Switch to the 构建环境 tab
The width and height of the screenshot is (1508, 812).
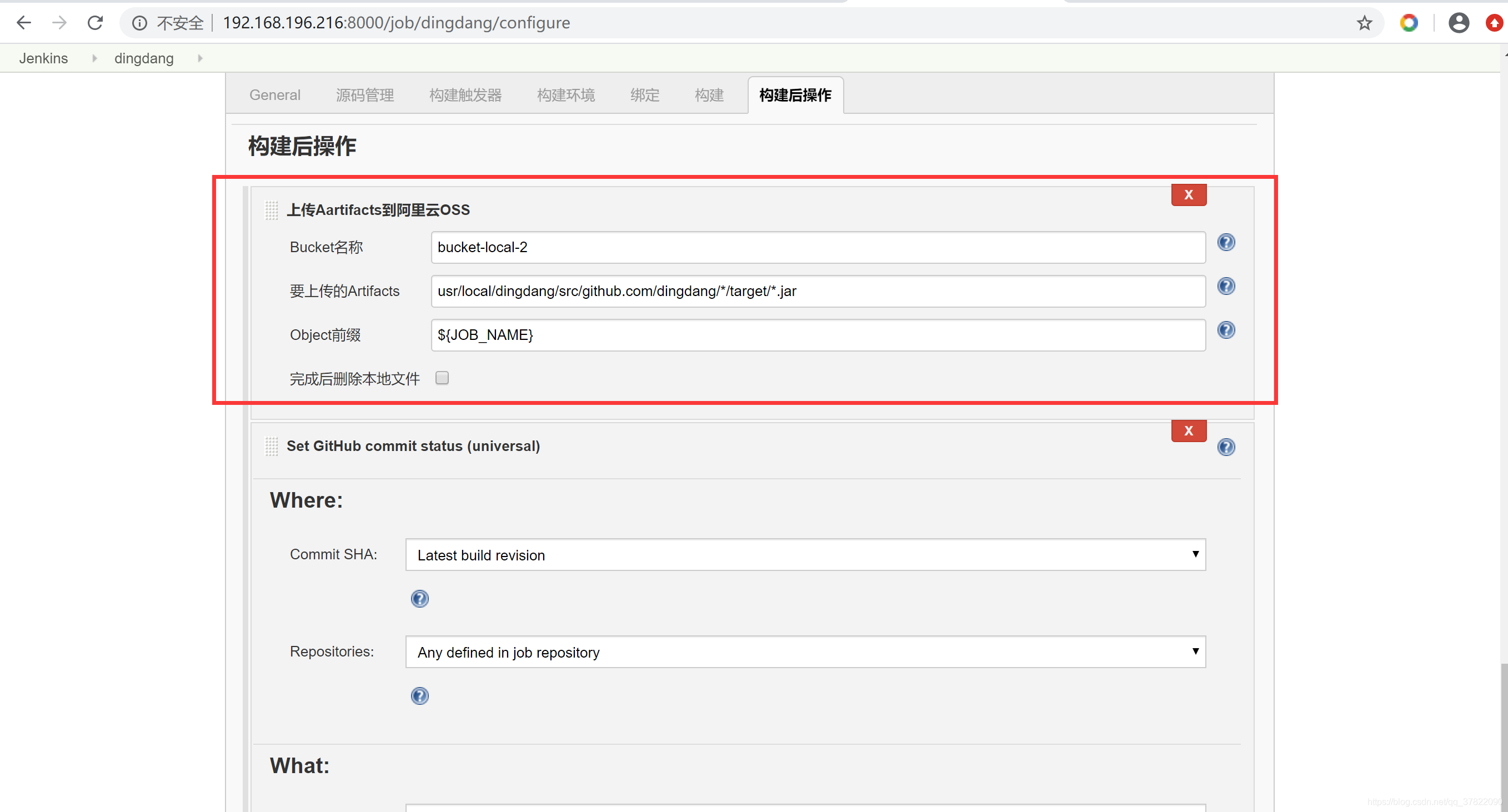[x=566, y=96]
